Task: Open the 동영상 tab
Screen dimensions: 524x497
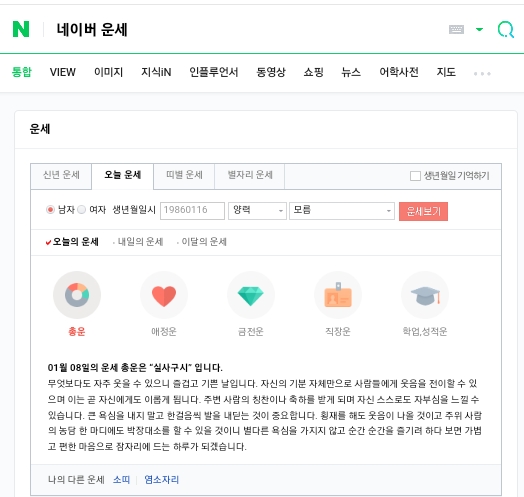Action: click(x=271, y=72)
